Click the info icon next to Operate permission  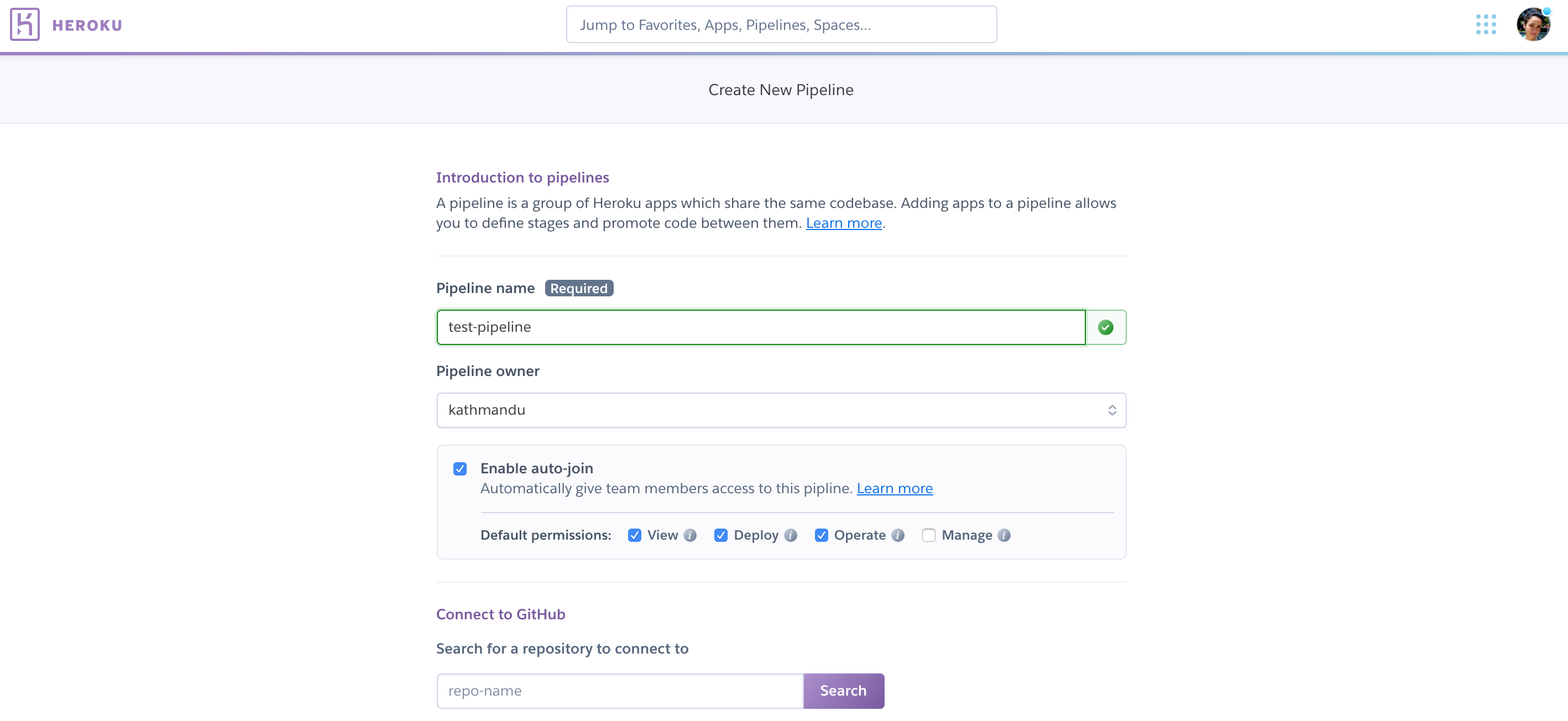click(x=897, y=535)
